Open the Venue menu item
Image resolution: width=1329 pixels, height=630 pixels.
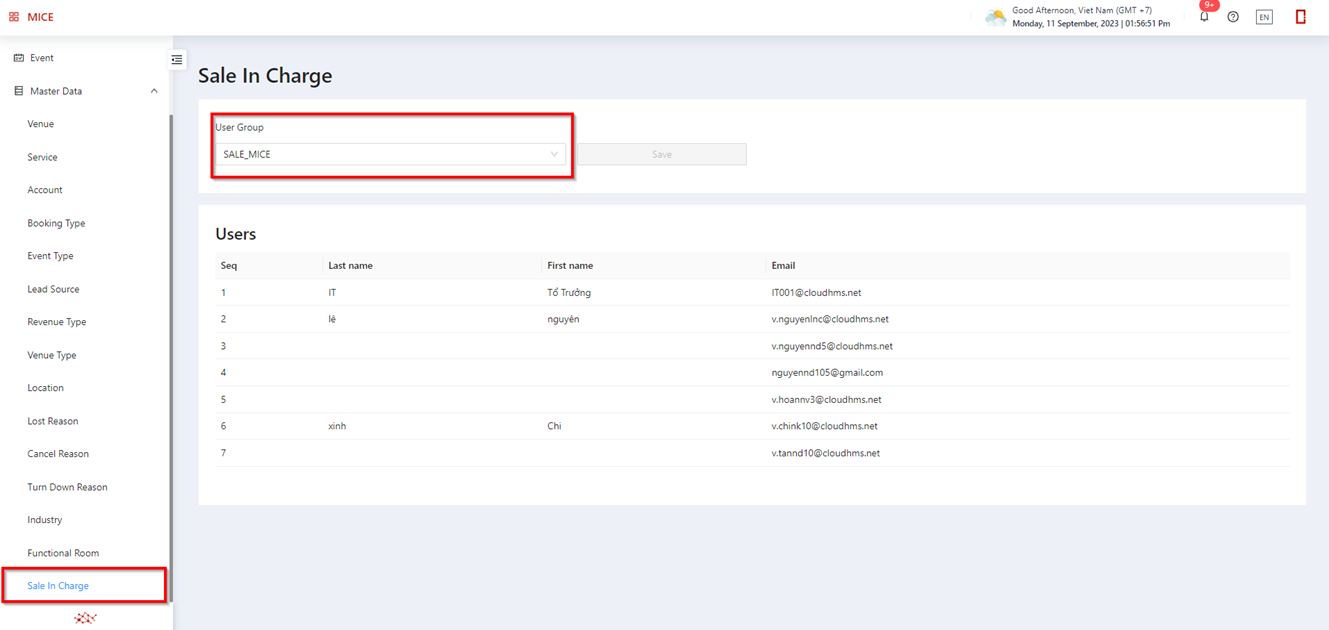(41, 124)
